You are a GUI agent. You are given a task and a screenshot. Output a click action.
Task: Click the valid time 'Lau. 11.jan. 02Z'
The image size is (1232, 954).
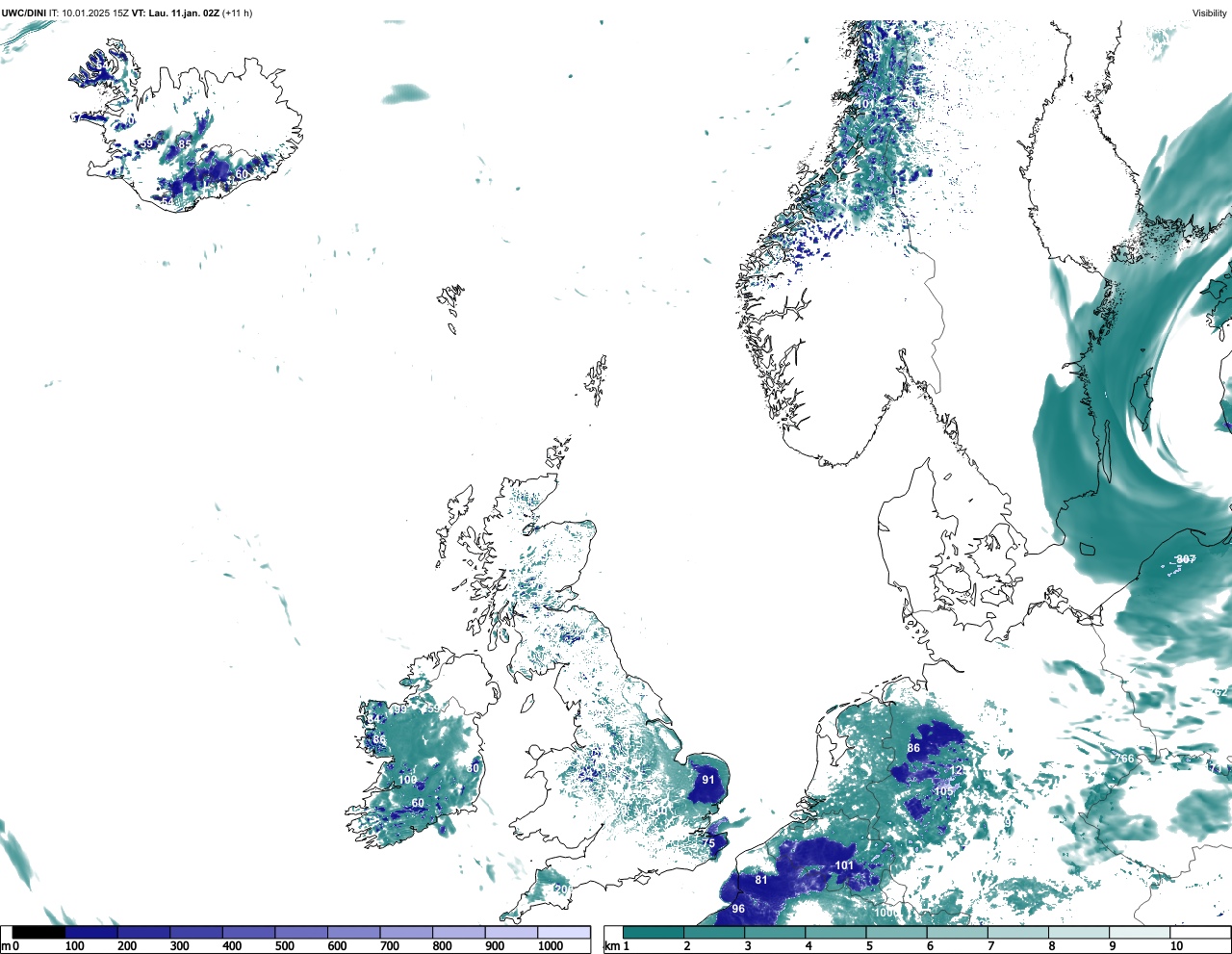[x=182, y=13]
